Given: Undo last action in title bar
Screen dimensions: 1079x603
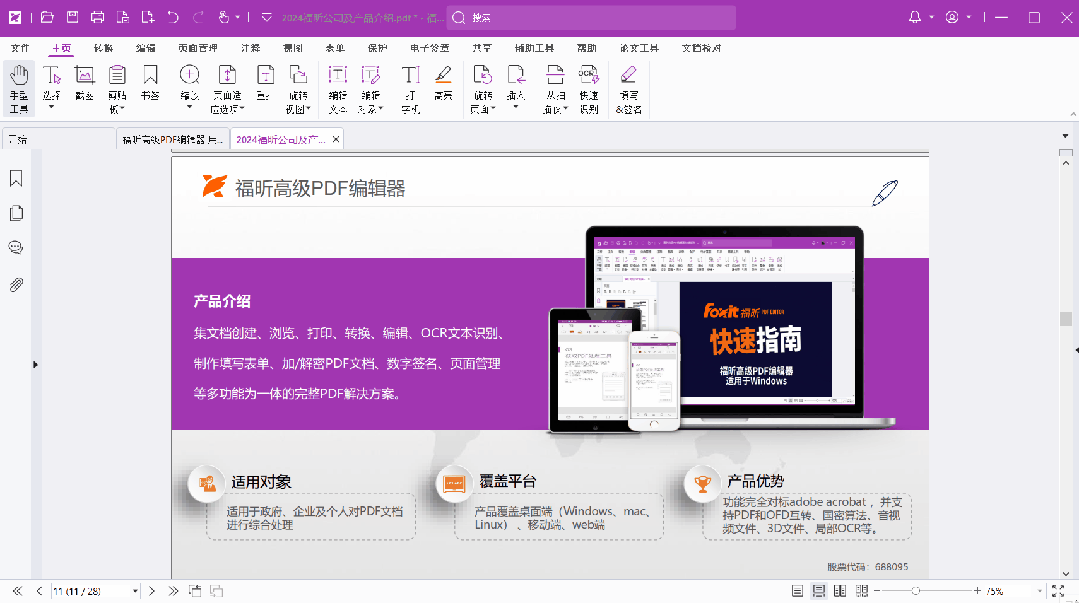Looking at the screenshot, I should coord(173,17).
